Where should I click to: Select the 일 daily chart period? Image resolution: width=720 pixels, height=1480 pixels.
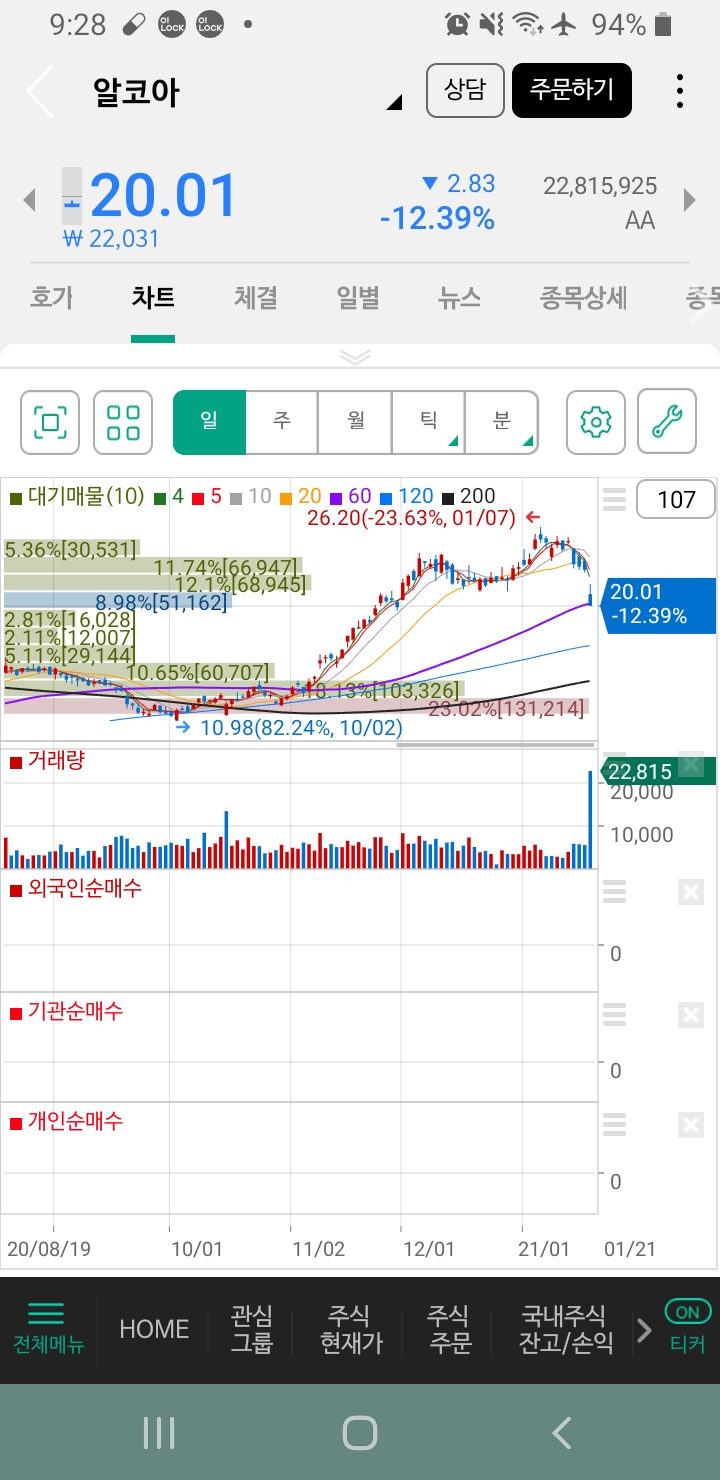click(x=209, y=422)
